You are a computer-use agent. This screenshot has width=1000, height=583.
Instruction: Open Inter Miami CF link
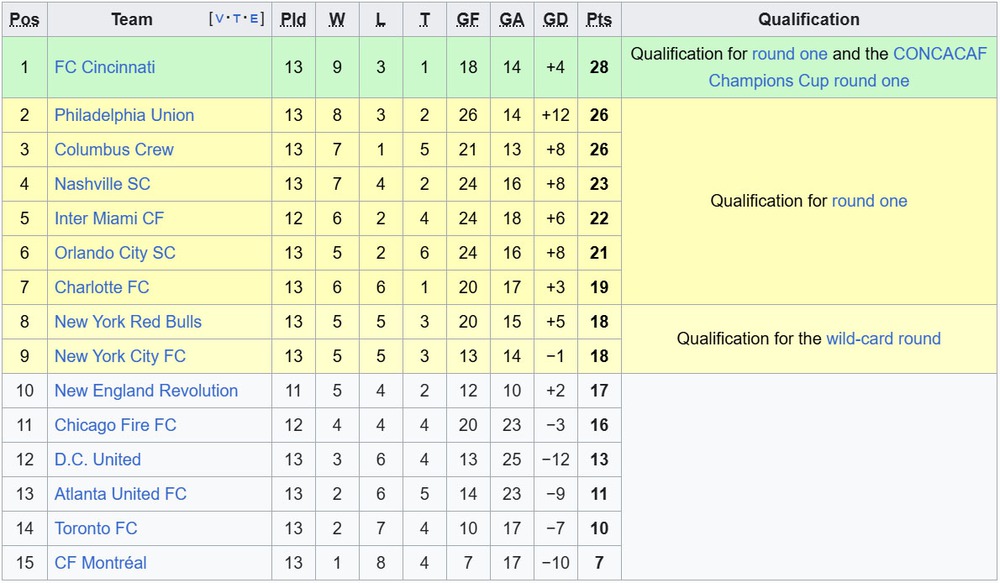coord(109,218)
